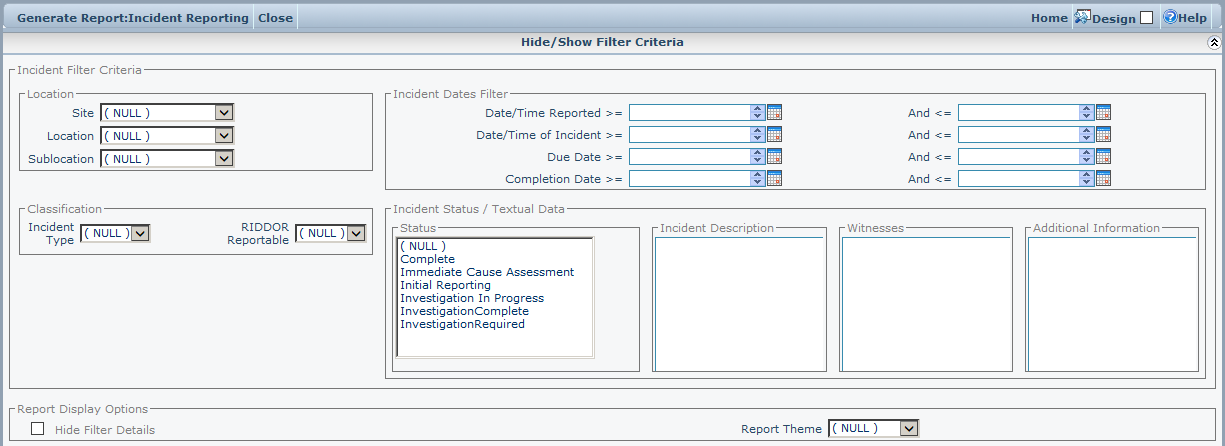The image size is (1225, 446).
Task: Collapse filter criteria with double-chevron icon
Action: click(1214, 43)
